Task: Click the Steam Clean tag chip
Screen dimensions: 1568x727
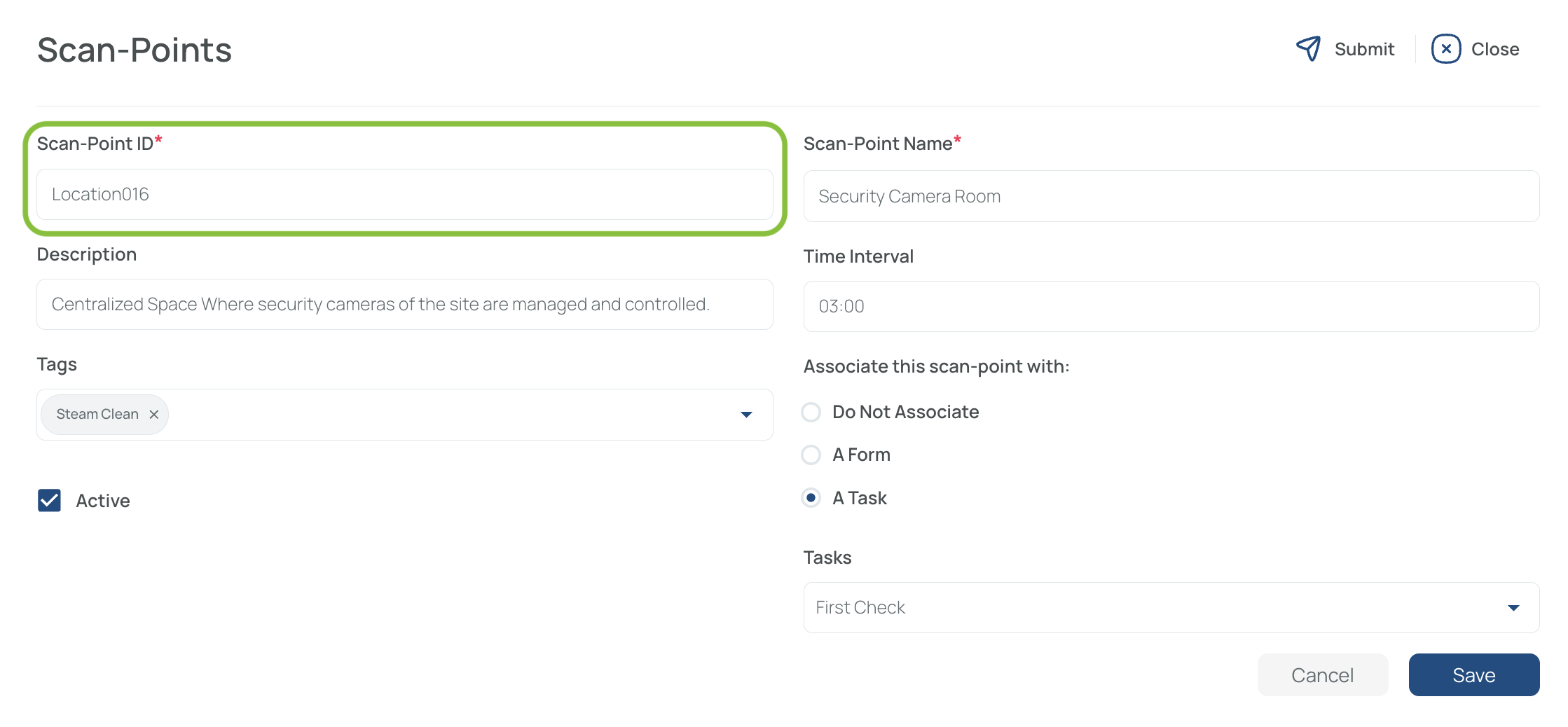Action: [x=98, y=415]
